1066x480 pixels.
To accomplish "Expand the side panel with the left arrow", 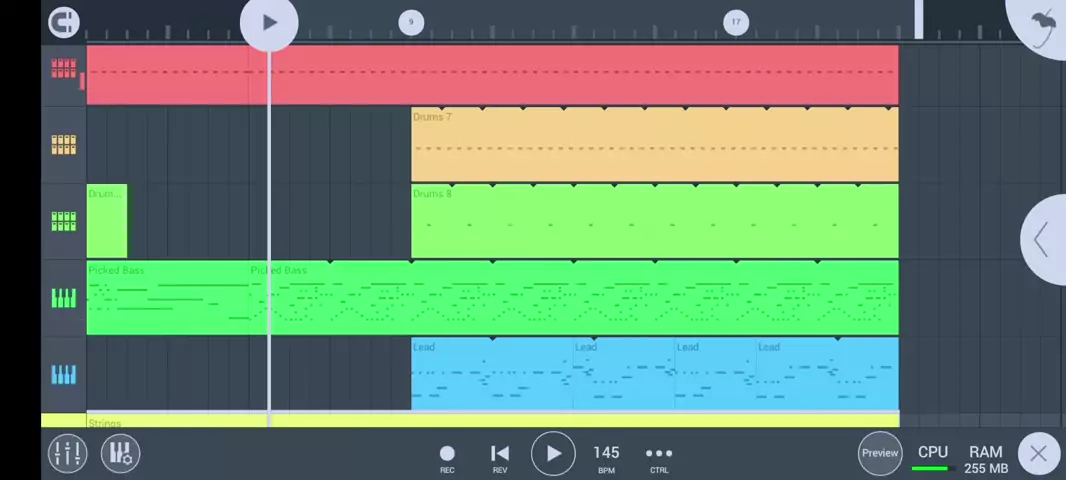I will pyautogui.click(x=1042, y=240).
